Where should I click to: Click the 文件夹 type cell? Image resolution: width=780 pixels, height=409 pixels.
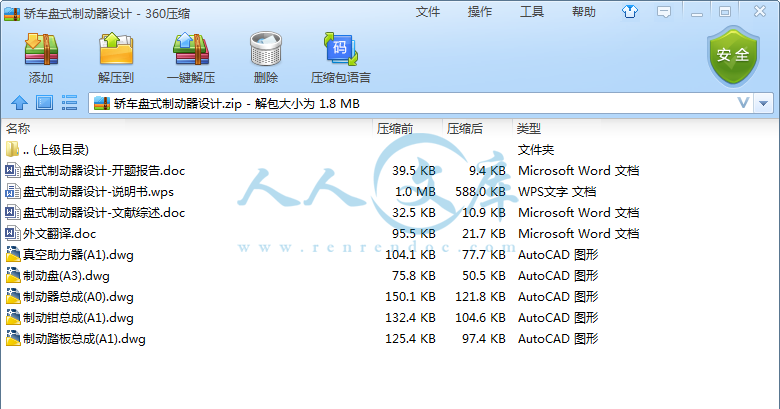point(536,149)
